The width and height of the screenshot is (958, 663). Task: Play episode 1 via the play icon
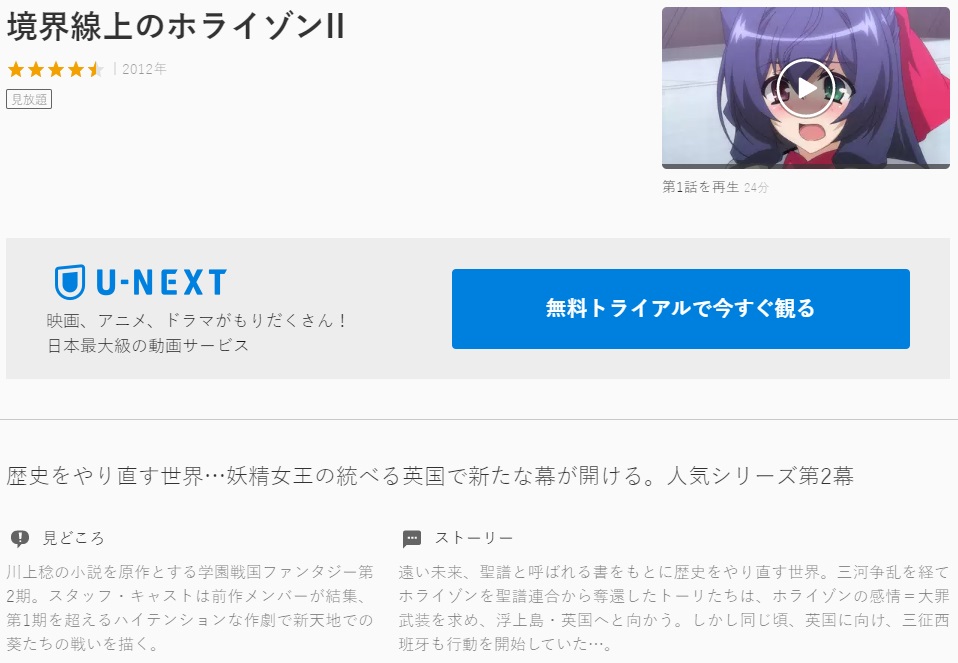click(x=806, y=88)
